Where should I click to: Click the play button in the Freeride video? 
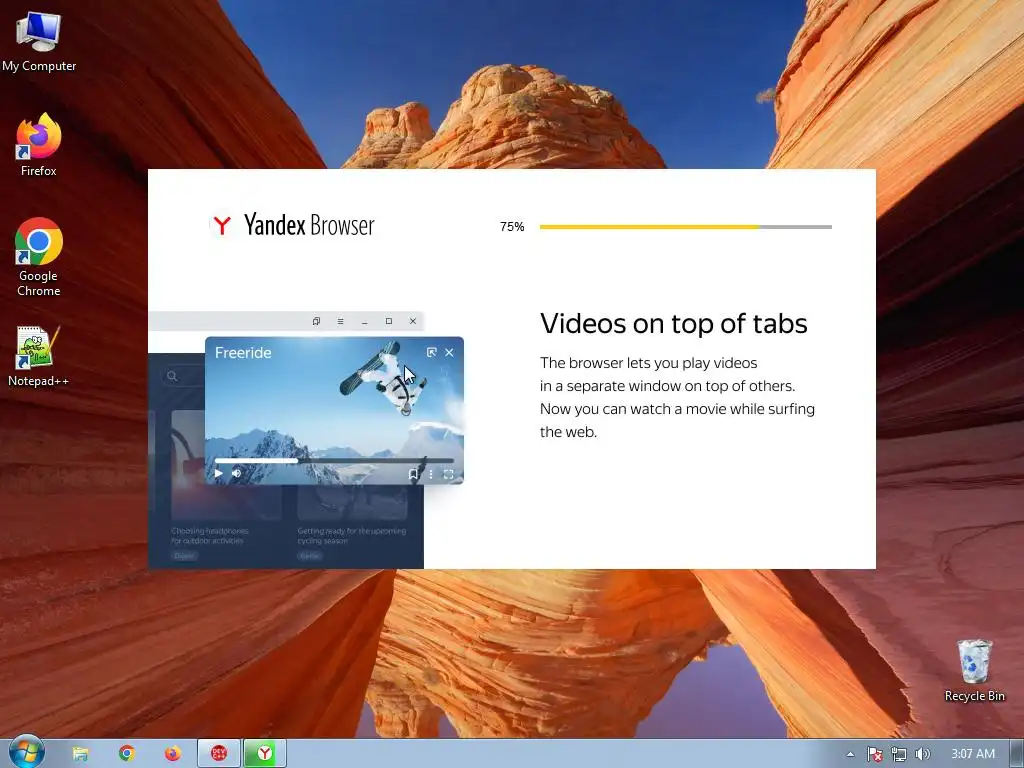coord(219,473)
